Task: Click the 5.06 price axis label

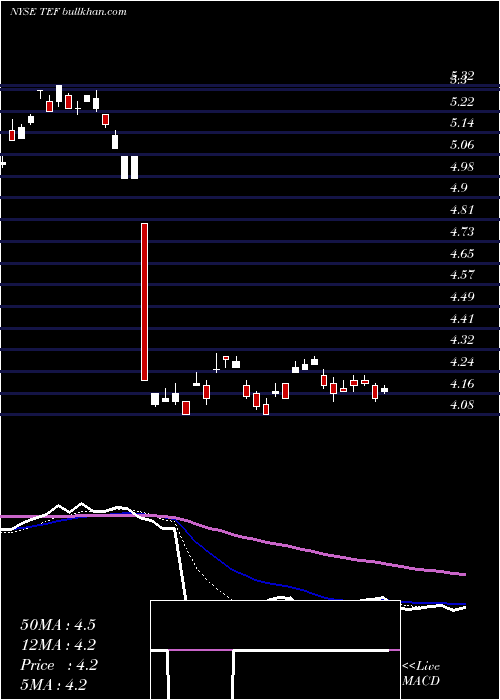Action: pyautogui.click(x=462, y=145)
